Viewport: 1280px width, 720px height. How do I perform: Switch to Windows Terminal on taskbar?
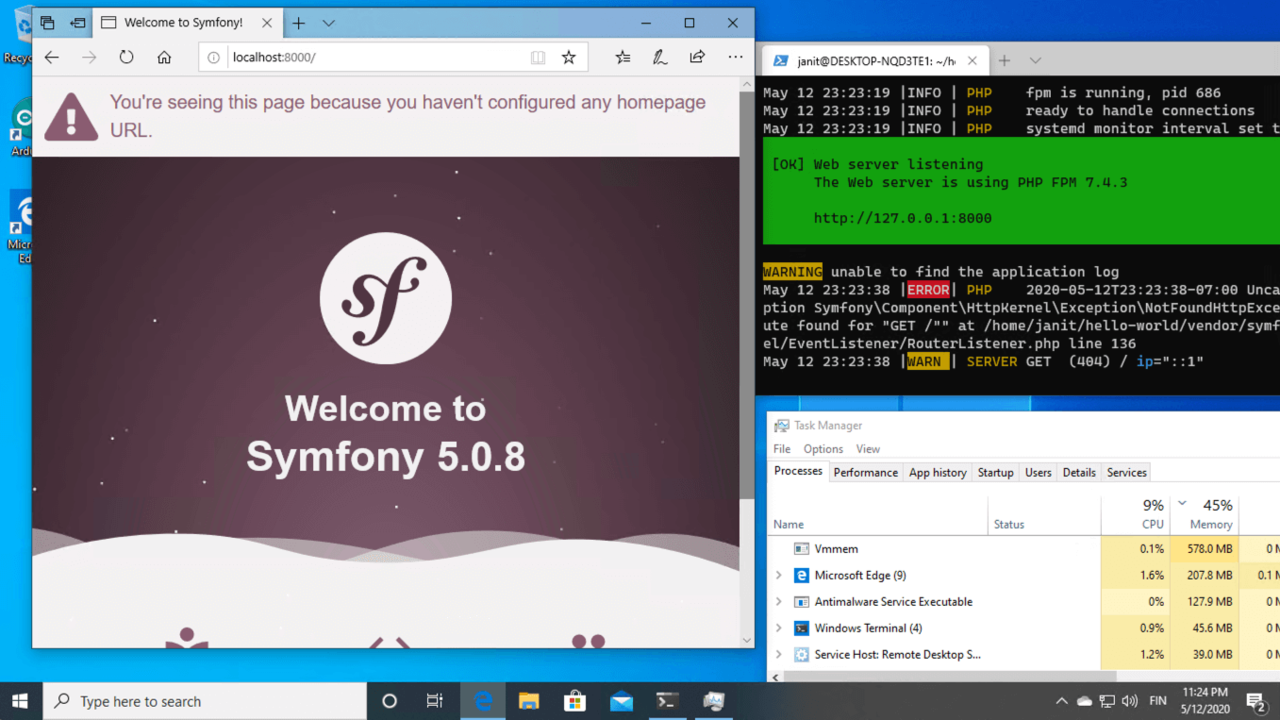click(667, 701)
